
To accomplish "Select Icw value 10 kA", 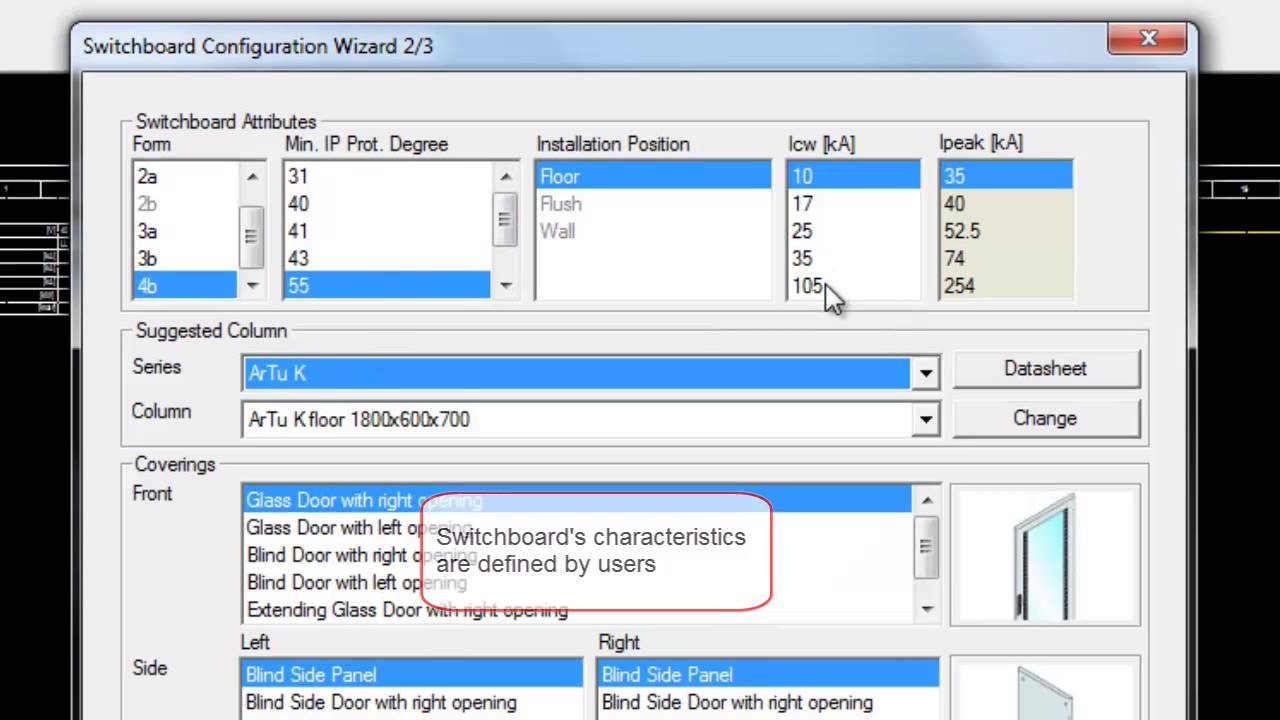I will [x=853, y=177].
